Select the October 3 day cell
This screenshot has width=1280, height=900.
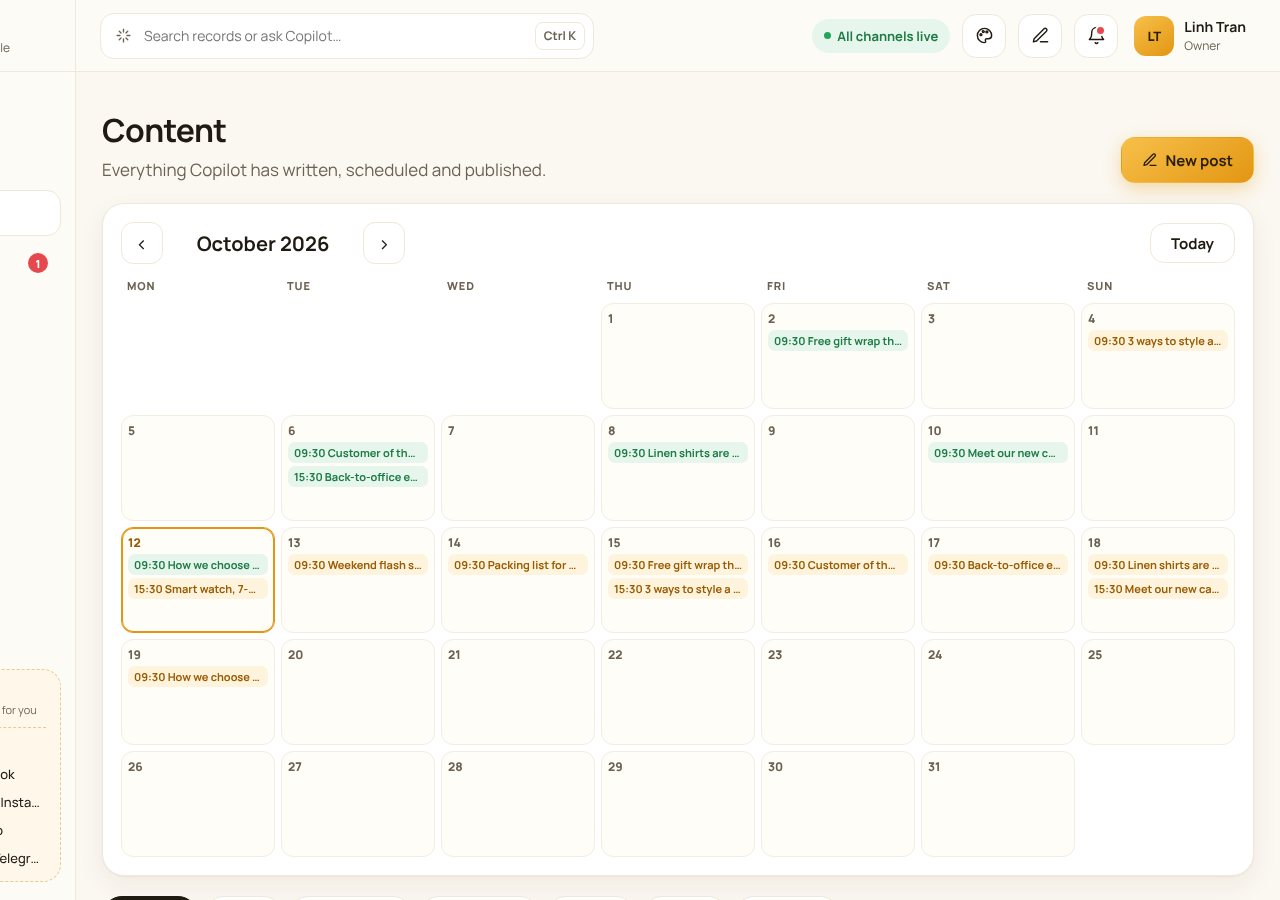(x=998, y=356)
